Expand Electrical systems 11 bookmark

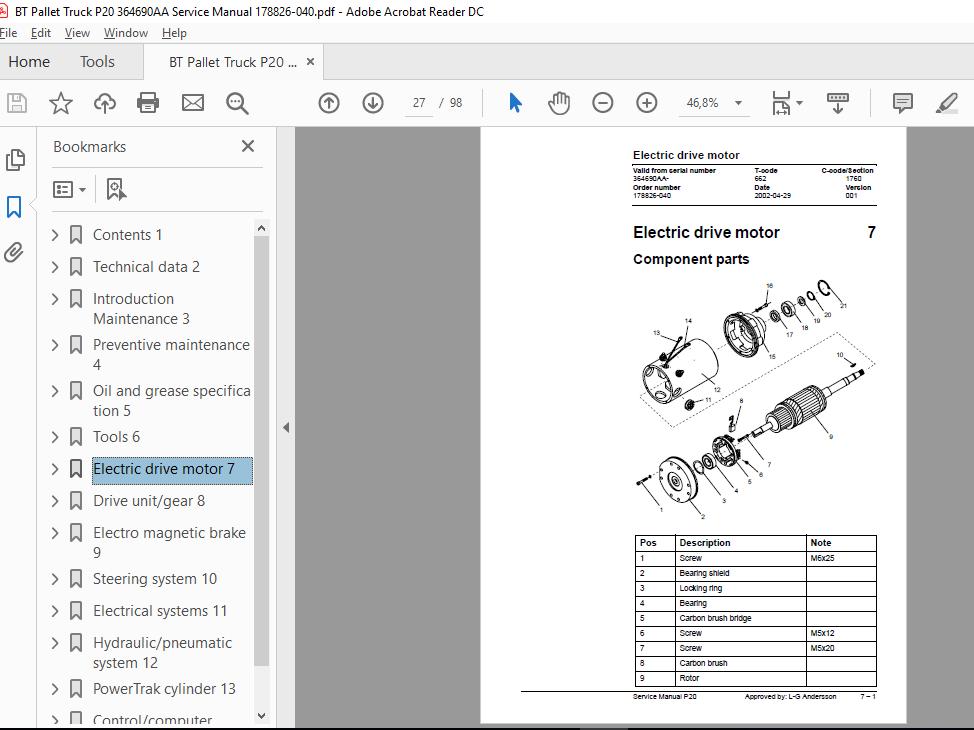(x=55, y=611)
